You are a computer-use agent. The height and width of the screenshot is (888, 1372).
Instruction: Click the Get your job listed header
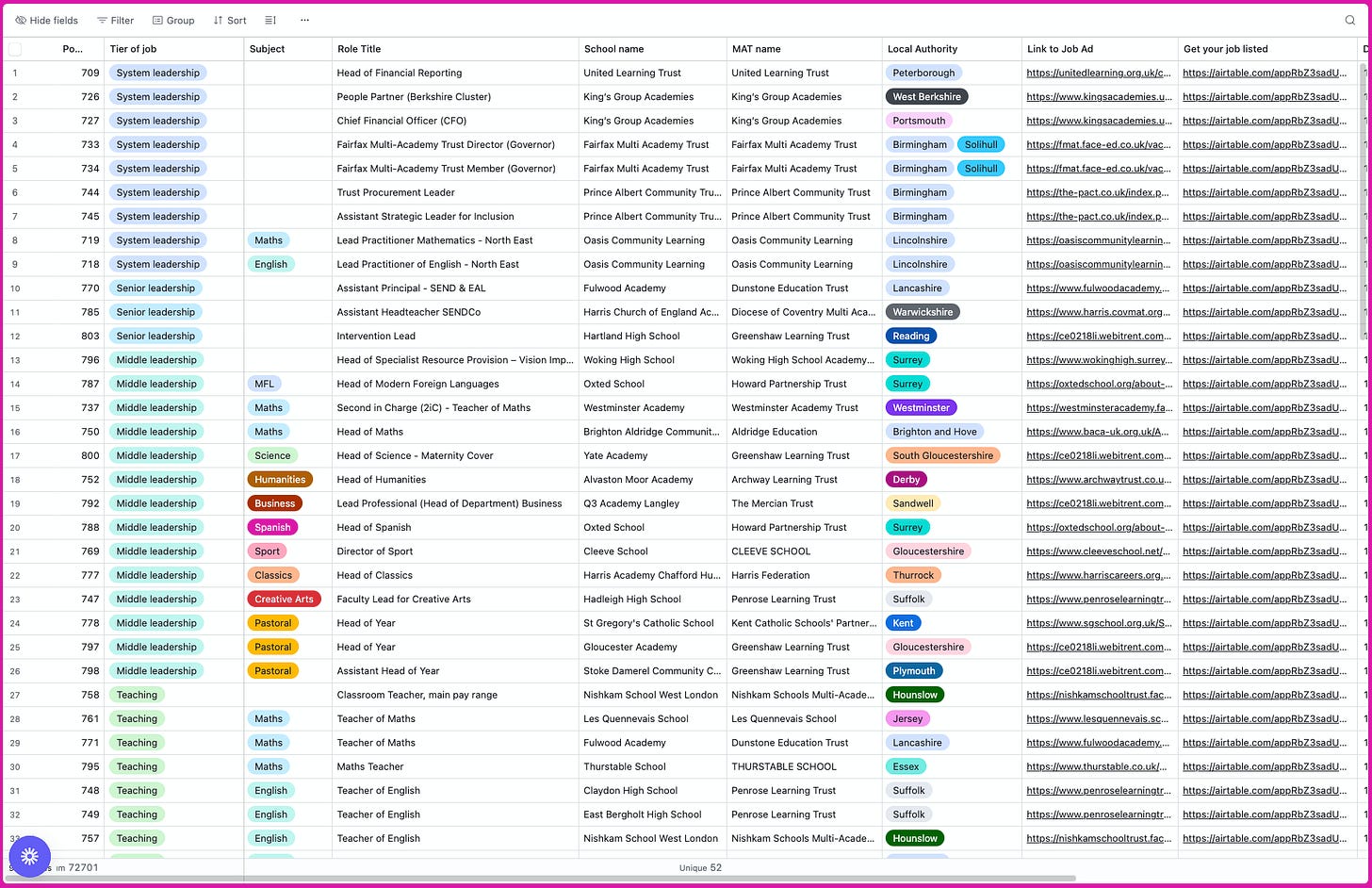click(1266, 49)
